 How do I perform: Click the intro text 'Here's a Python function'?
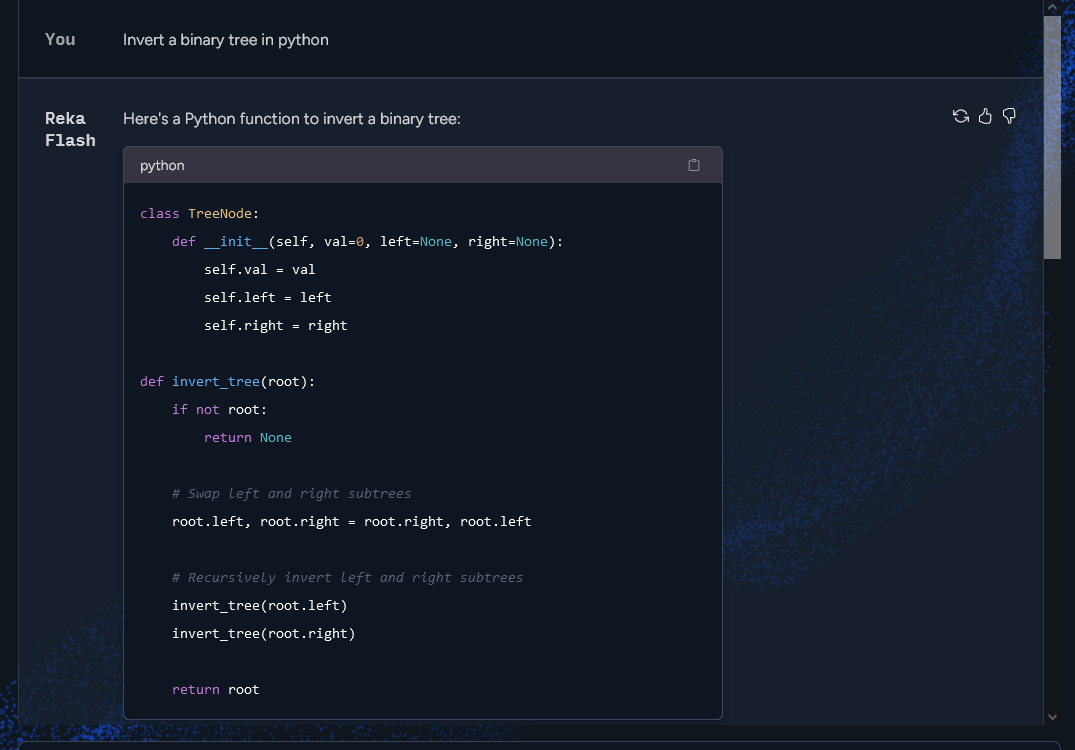[x=291, y=119]
